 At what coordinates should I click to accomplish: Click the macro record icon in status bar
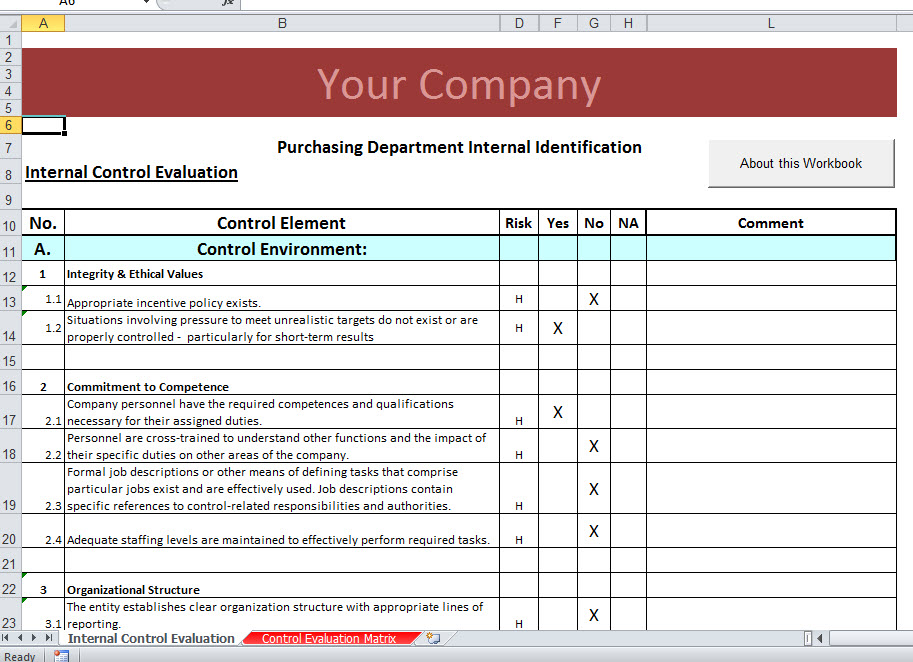click(x=62, y=656)
